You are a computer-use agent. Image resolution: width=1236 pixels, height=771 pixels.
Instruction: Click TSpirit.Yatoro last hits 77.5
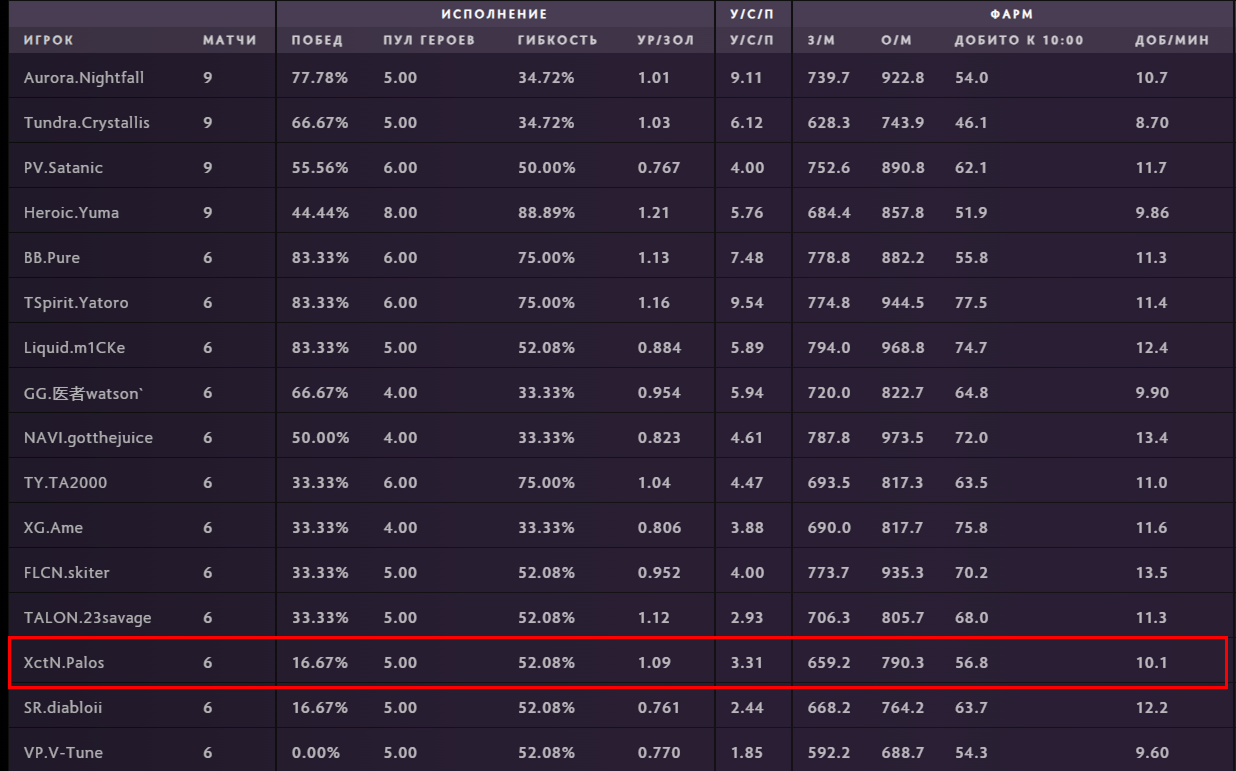971,302
